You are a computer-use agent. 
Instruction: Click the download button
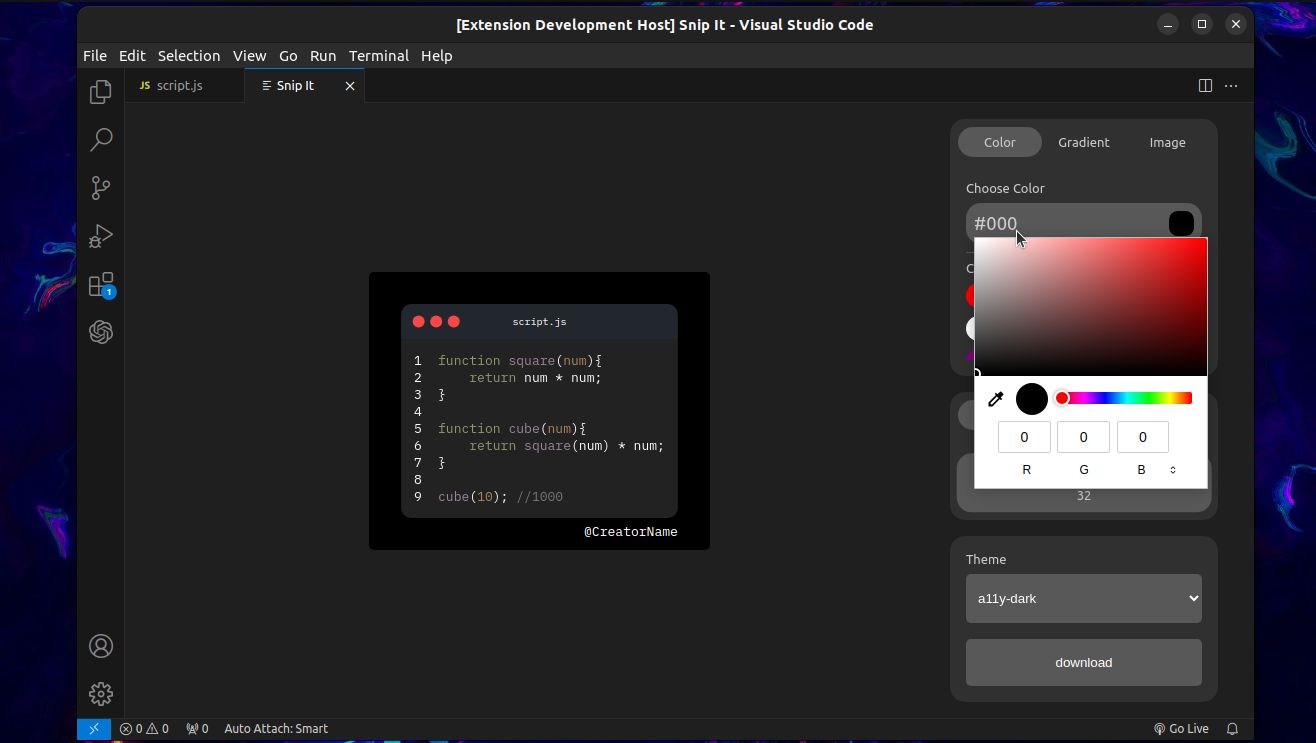coord(1084,662)
